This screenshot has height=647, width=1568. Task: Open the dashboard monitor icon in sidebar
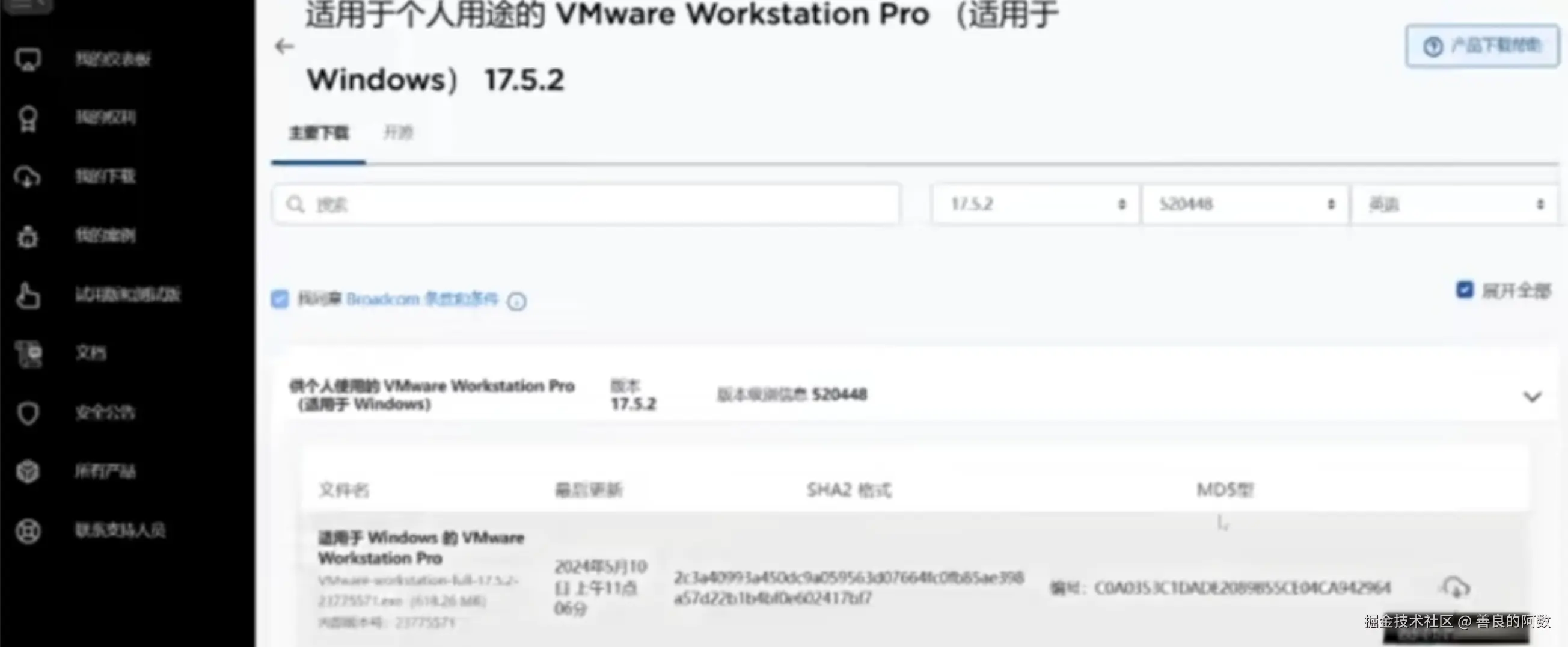coord(28,60)
